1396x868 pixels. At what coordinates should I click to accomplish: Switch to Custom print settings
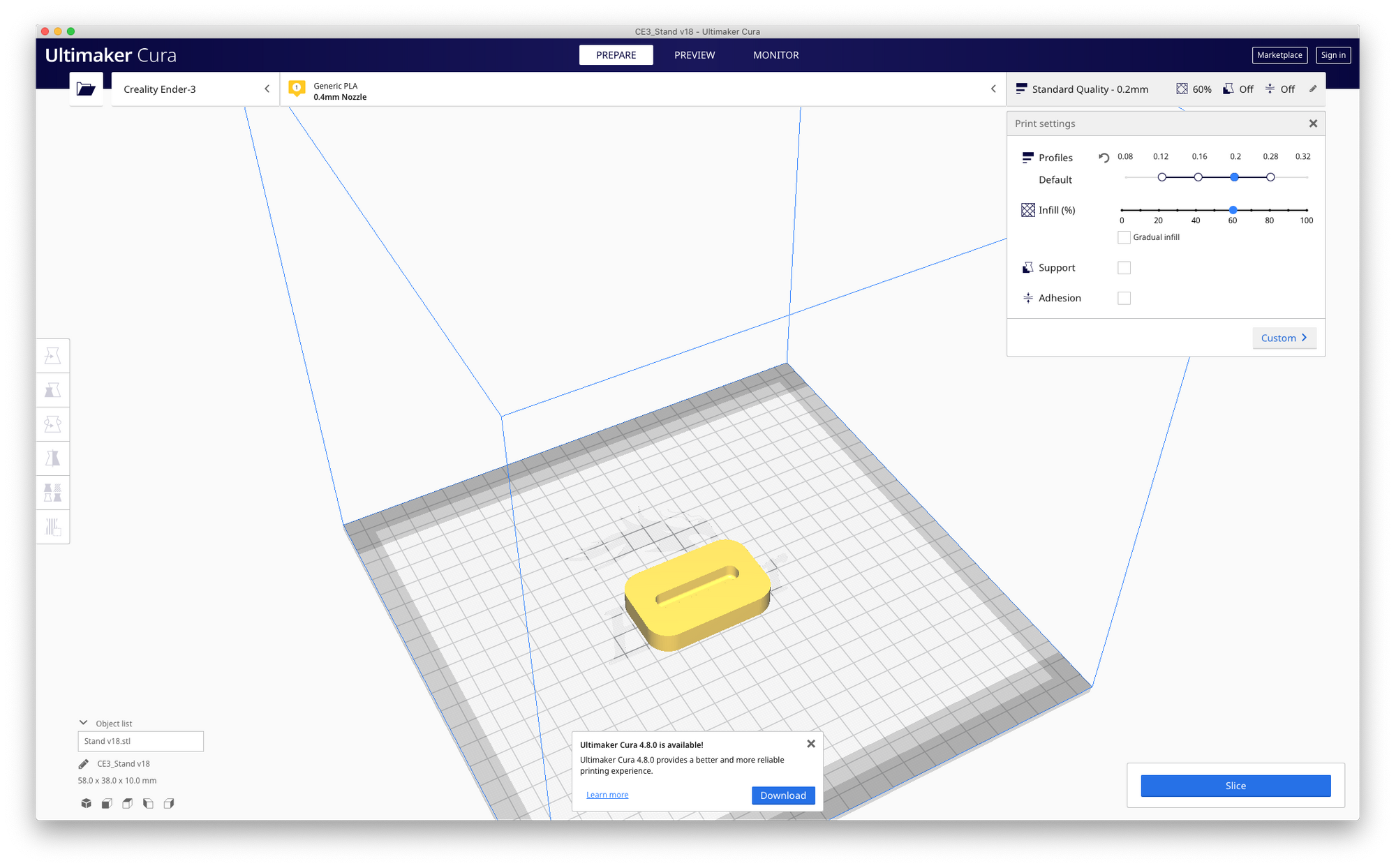click(1284, 338)
